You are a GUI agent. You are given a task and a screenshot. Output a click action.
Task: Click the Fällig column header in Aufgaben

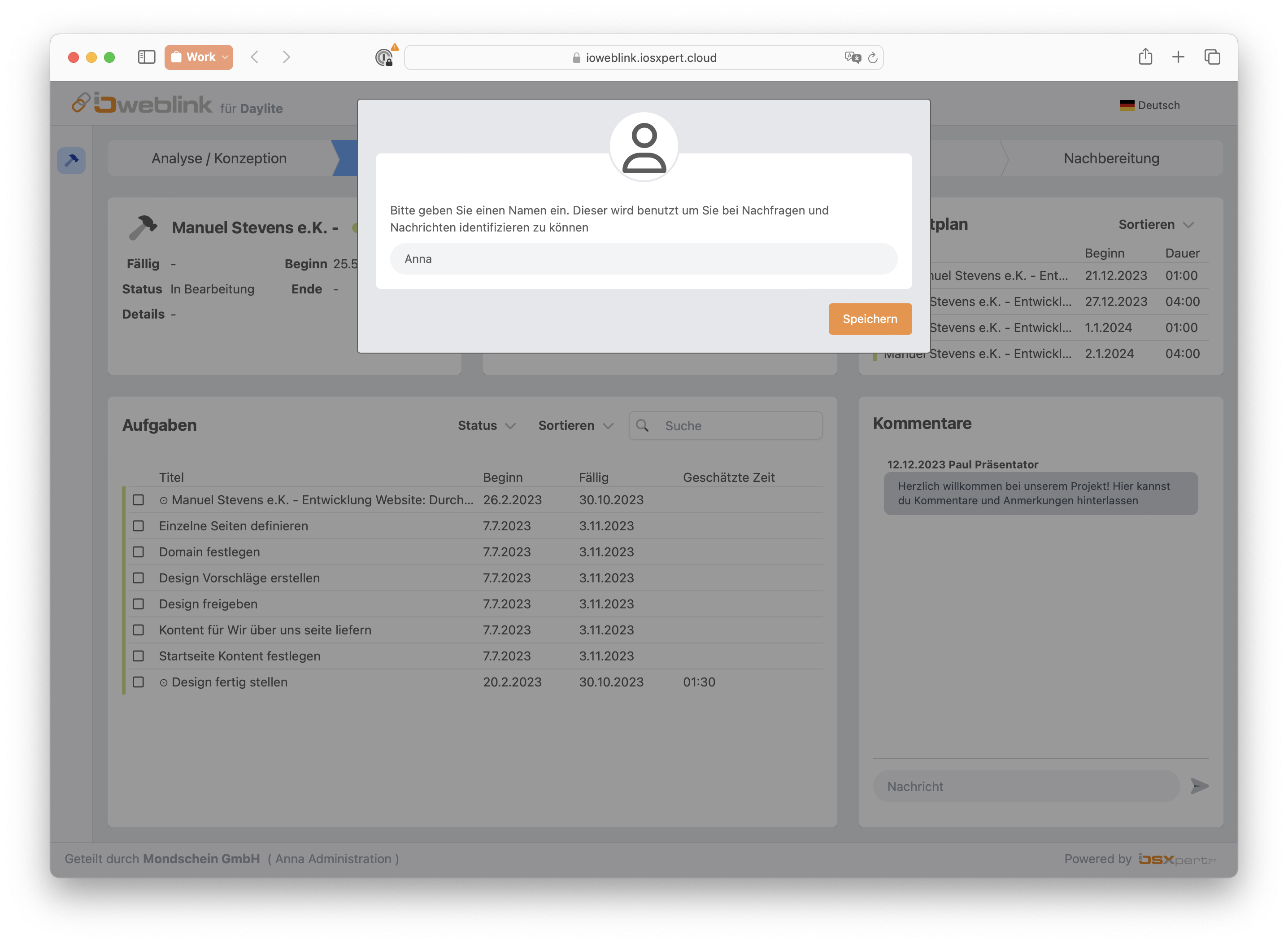(x=594, y=478)
